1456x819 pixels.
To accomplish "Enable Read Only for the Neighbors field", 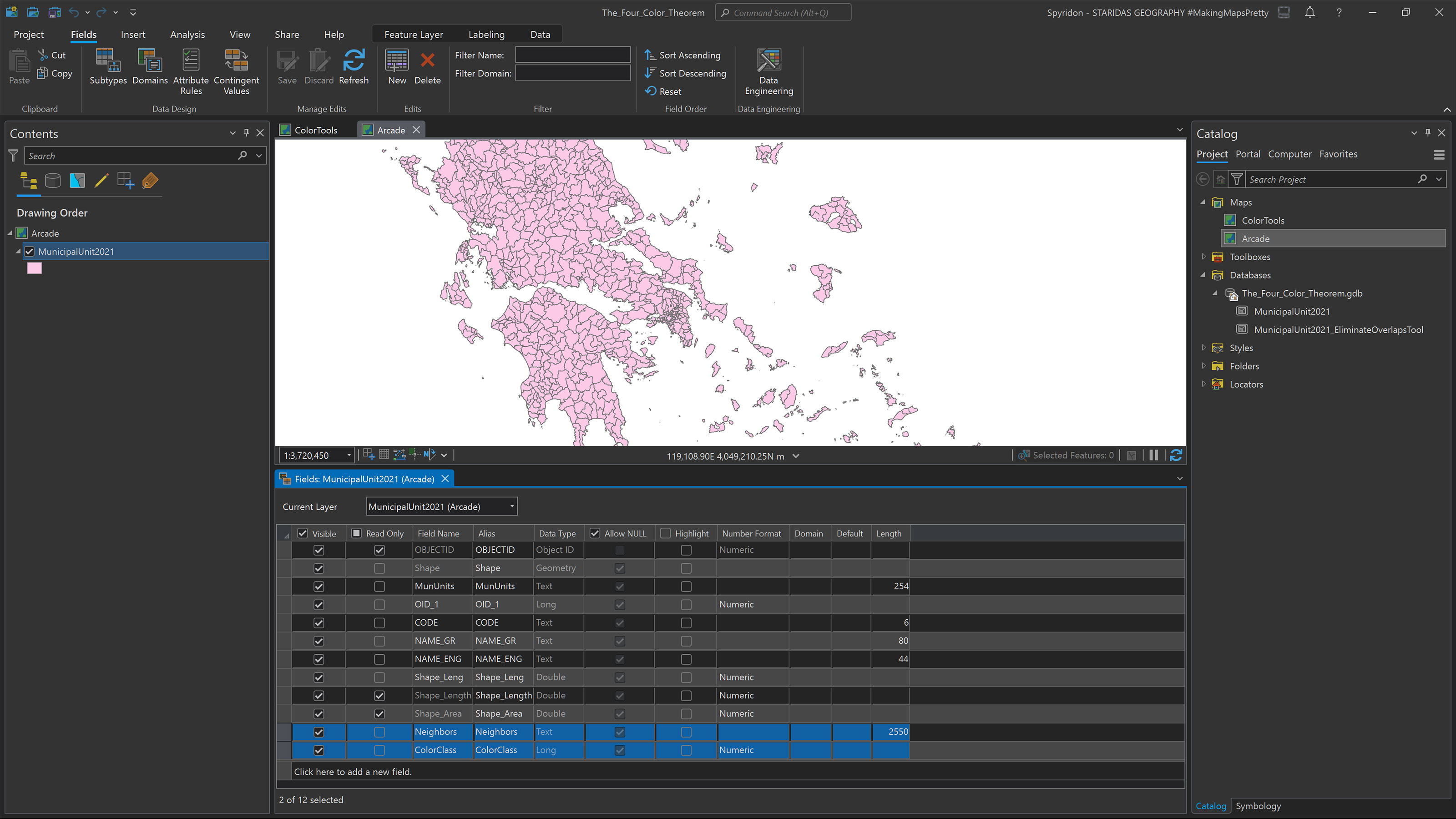I will 379,732.
